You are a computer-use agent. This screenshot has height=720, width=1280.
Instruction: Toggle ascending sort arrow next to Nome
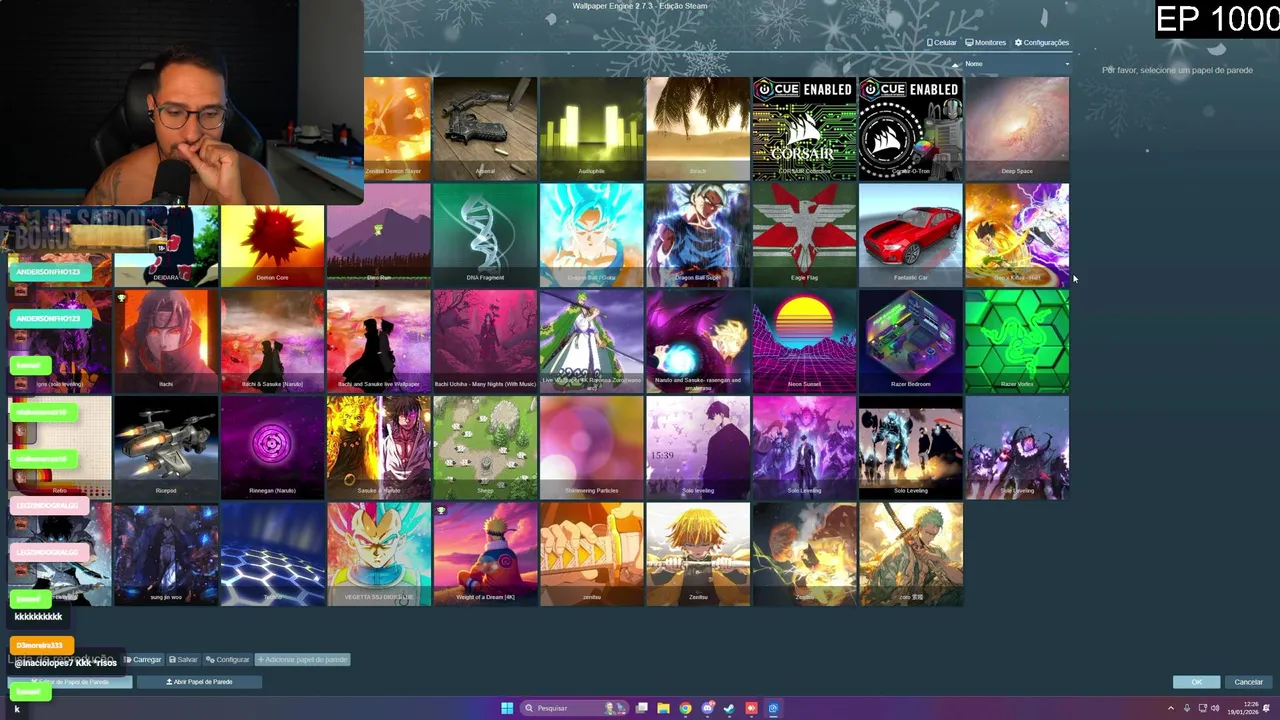tap(955, 64)
